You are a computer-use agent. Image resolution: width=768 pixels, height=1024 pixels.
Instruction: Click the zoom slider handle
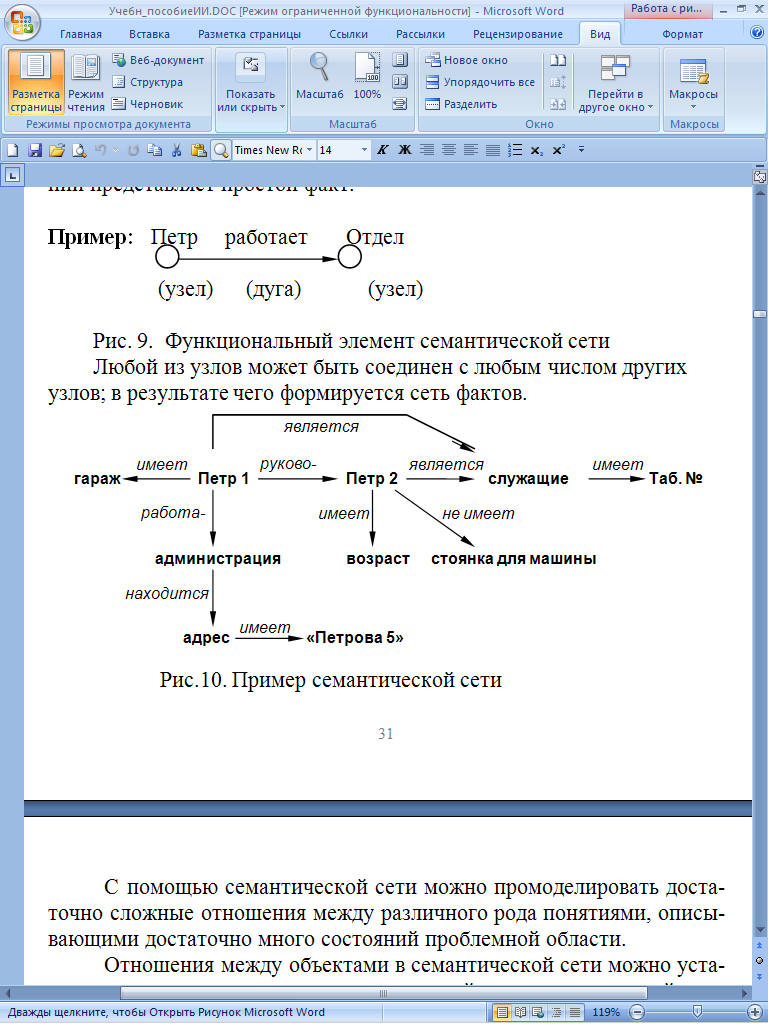pos(697,1013)
